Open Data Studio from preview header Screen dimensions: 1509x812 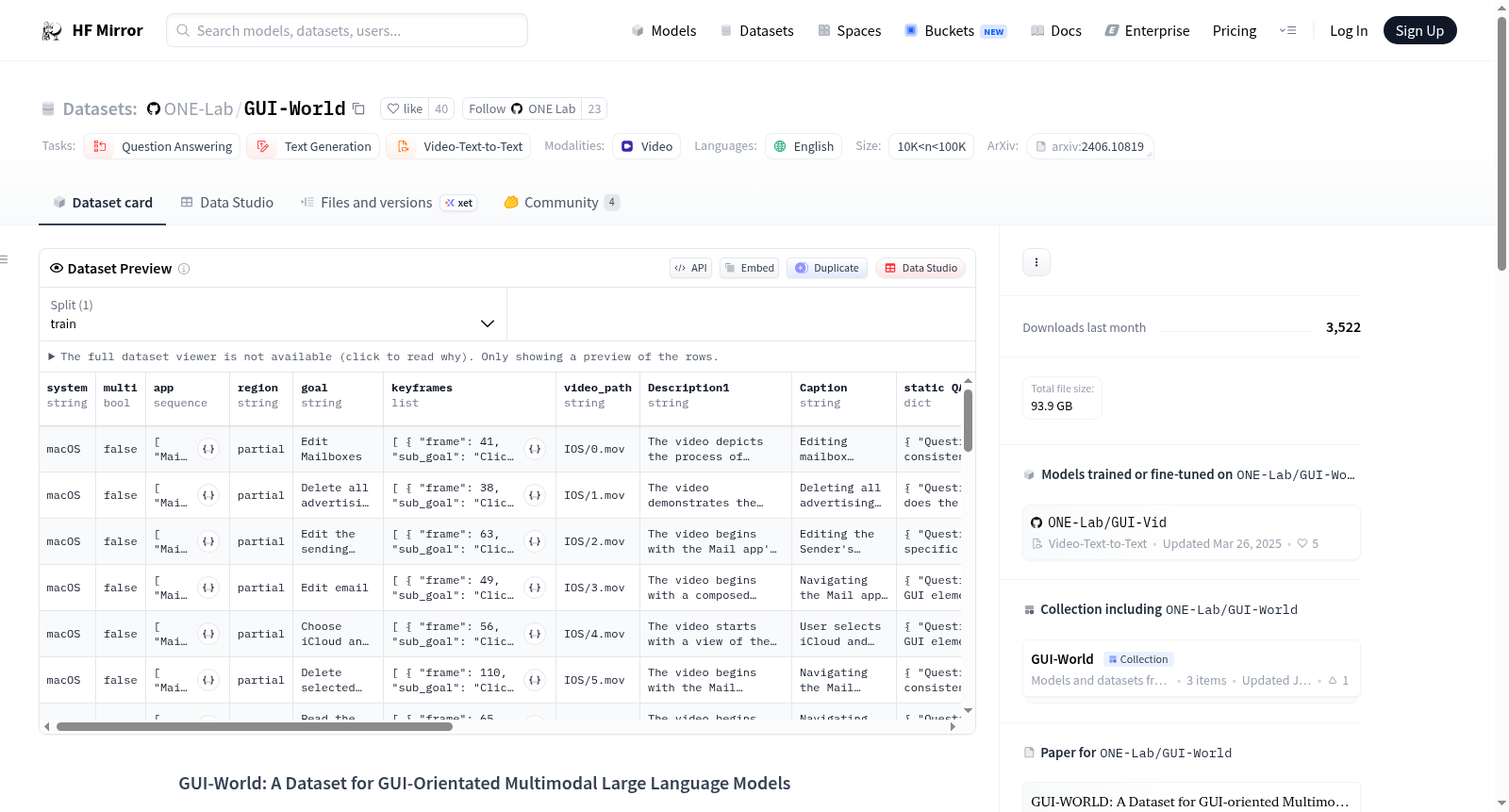(920, 268)
